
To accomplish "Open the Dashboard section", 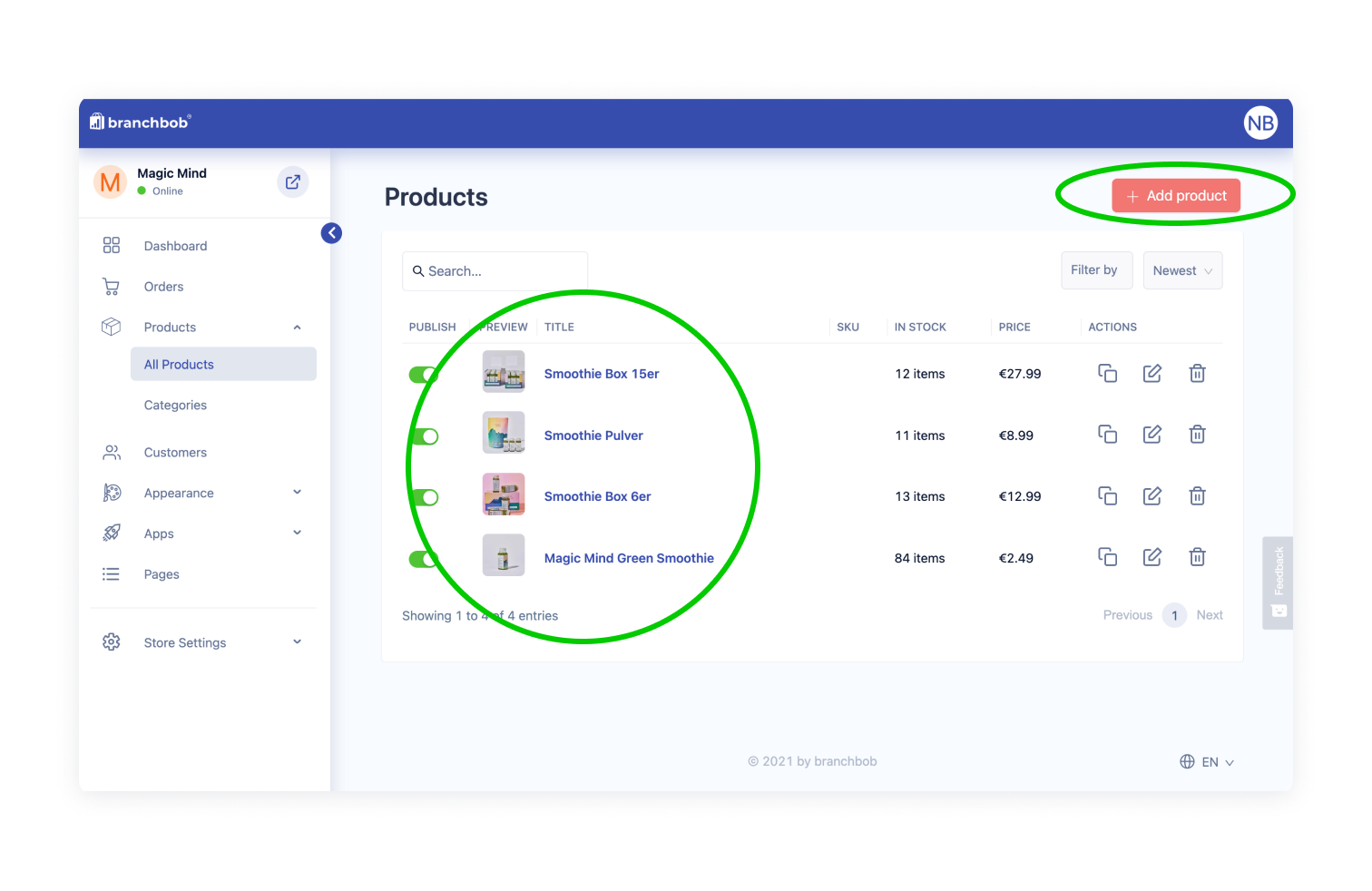I will point(174,245).
